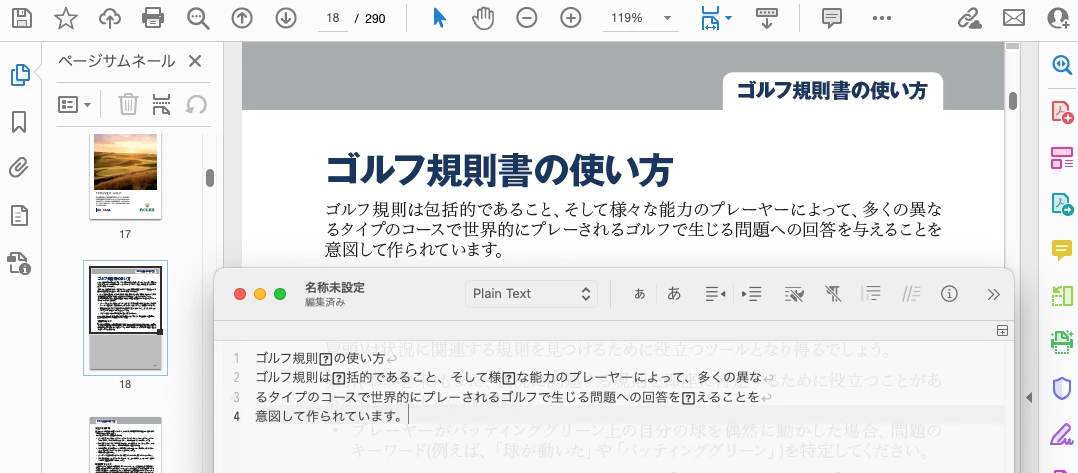Show overflow toolbar items chevron

tap(993, 294)
